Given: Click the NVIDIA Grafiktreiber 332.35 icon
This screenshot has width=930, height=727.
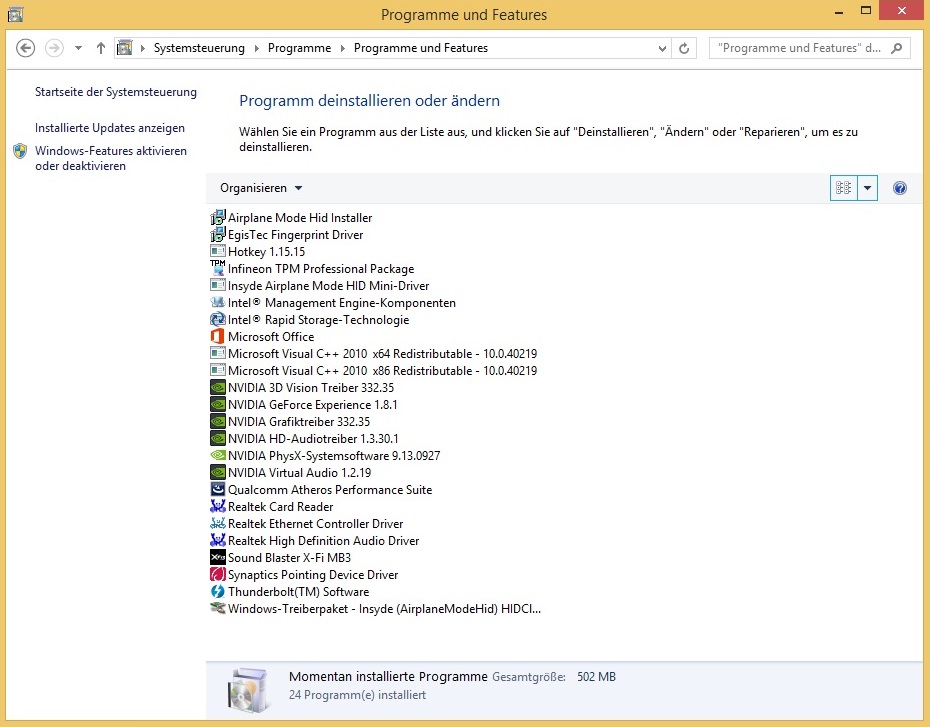Looking at the screenshot, I should [x=218, y=422].
